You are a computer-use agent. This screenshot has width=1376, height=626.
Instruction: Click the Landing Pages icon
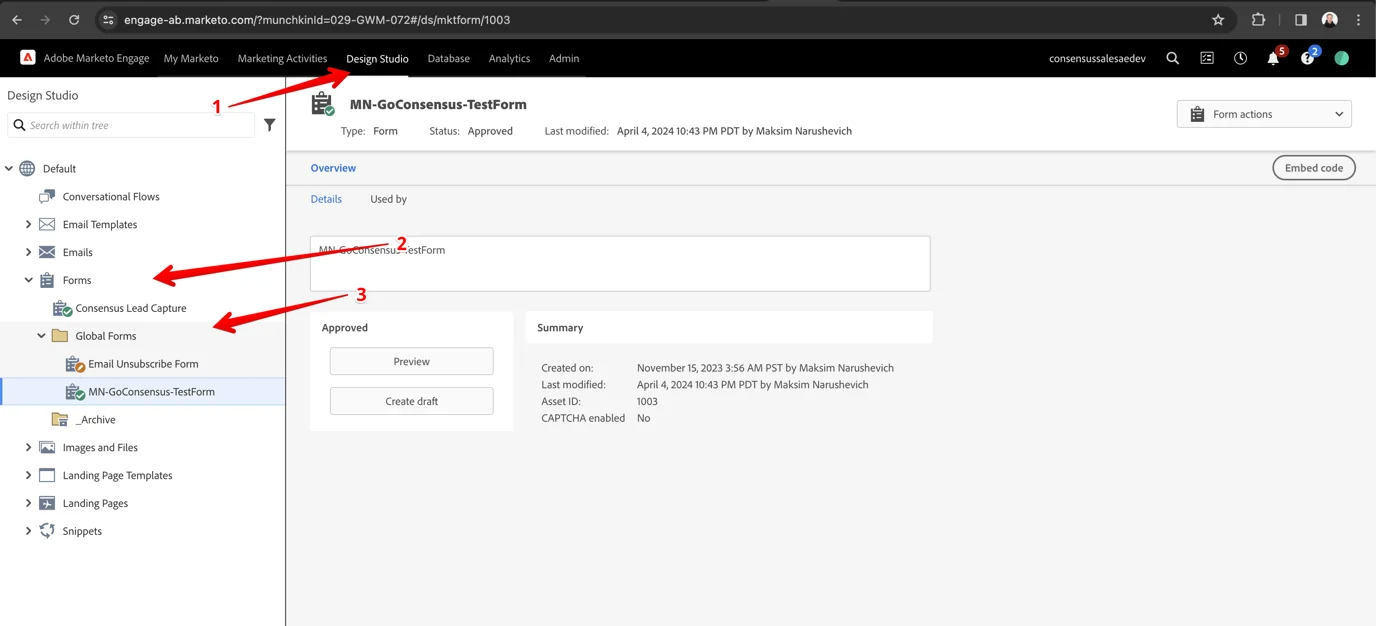[47, 503]
